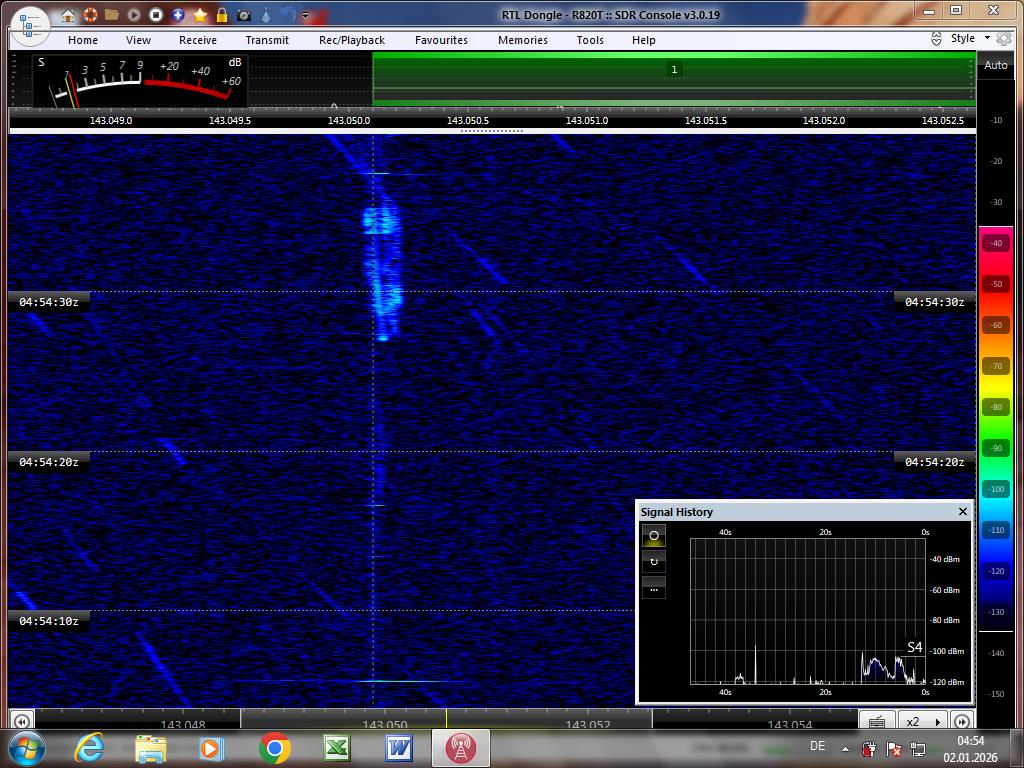This screenshot has height=768, width=1024.
Task: Click the camera screenshot icon
Action: click(x=244, y=15)
